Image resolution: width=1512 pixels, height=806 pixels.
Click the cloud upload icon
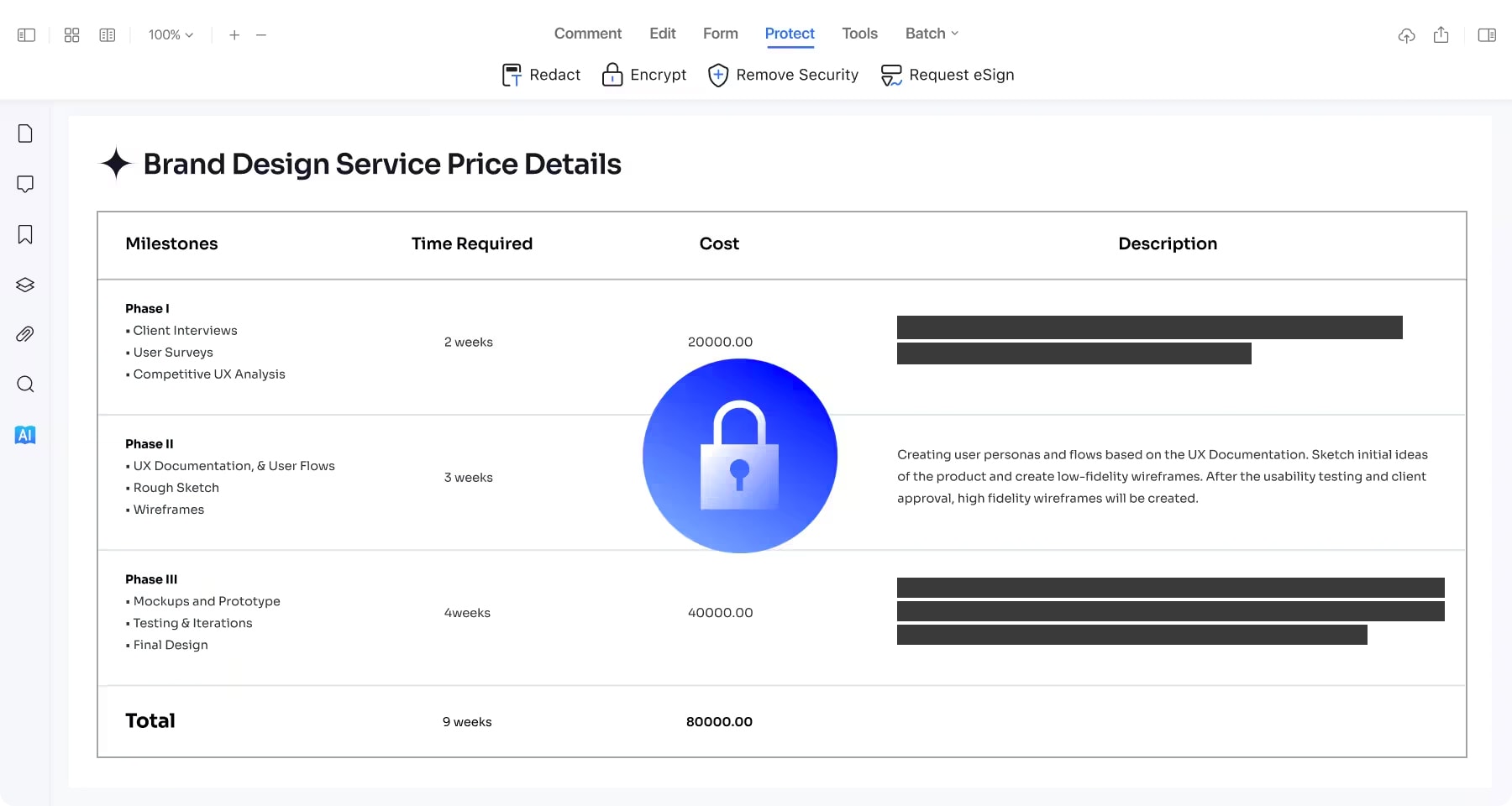click(1406, 35)
